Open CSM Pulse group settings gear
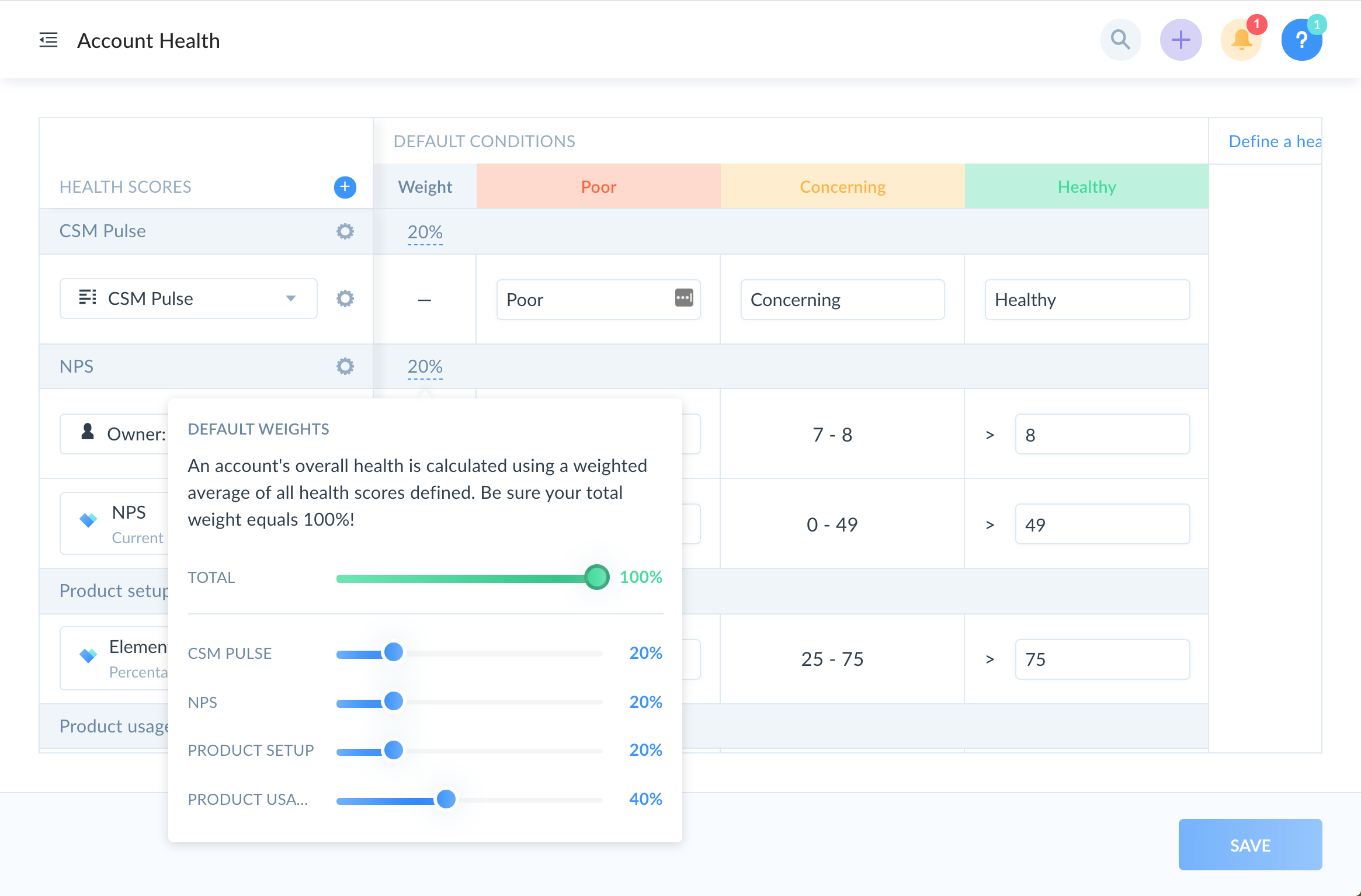The width and height of the screenshot is (1361, 896). click(x=345, y=231)
